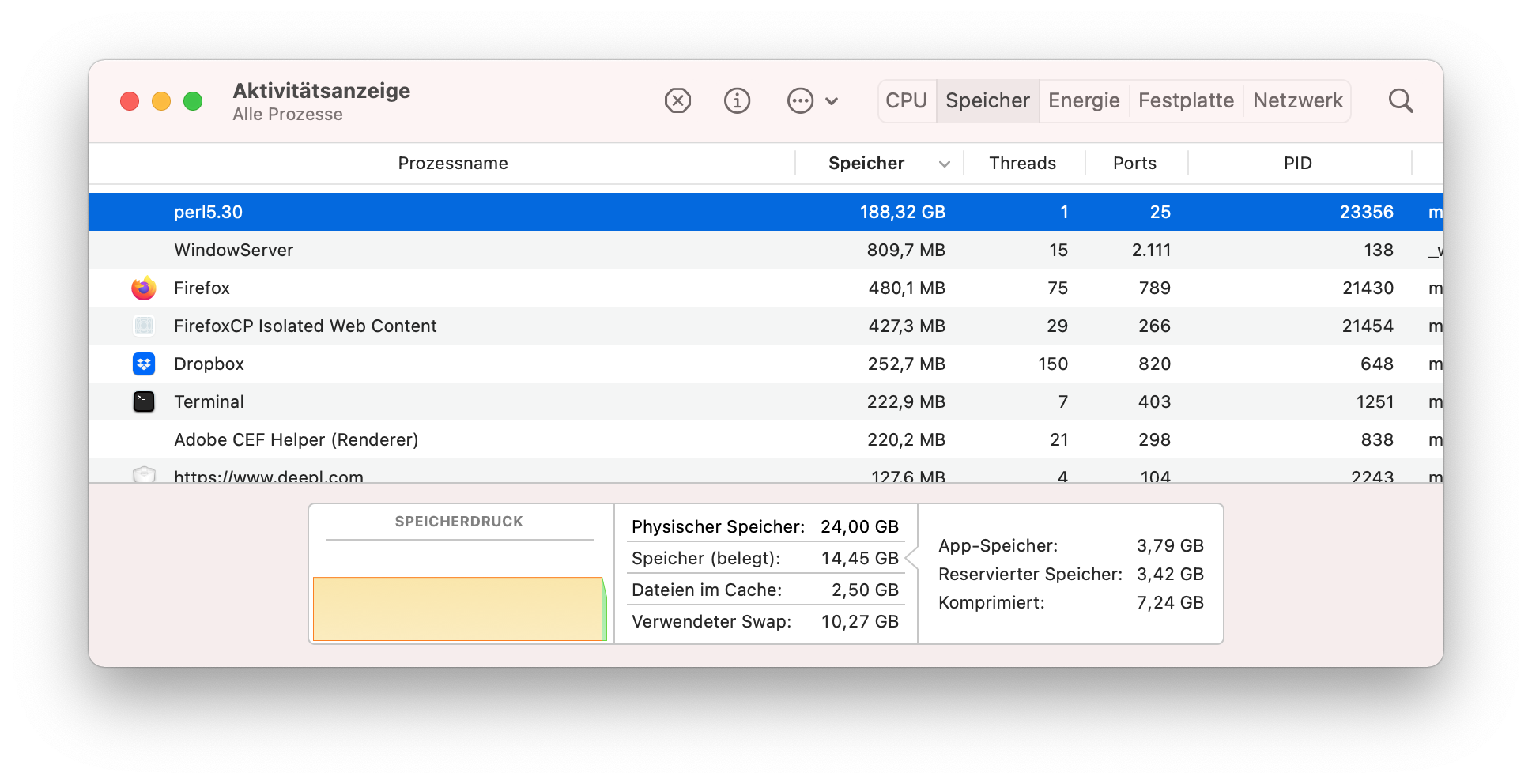Click the FirefoxCP Isolated Web Content icon
1532x784 pixels.
[x=144, y=326]
